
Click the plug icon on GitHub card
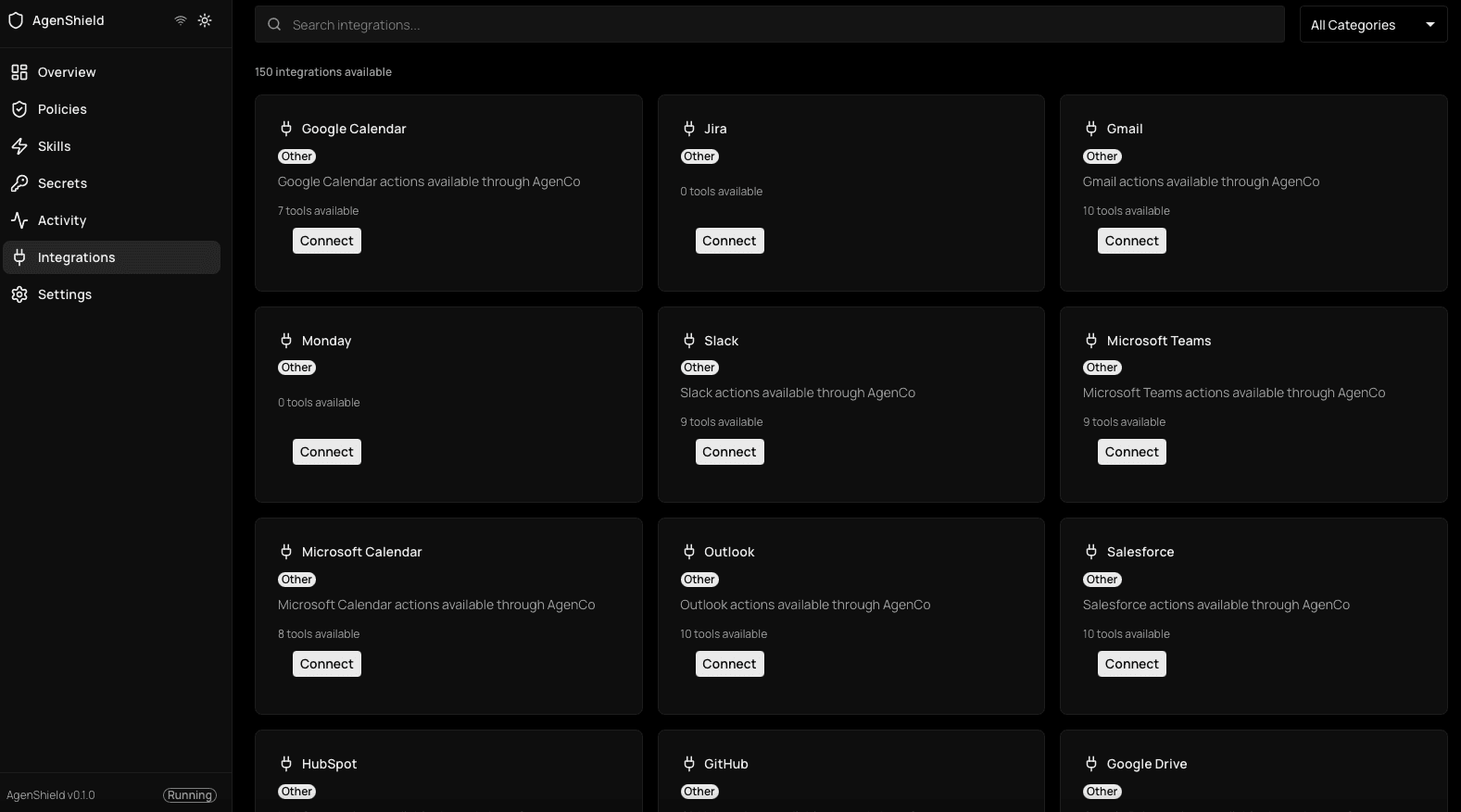point(689,764)
